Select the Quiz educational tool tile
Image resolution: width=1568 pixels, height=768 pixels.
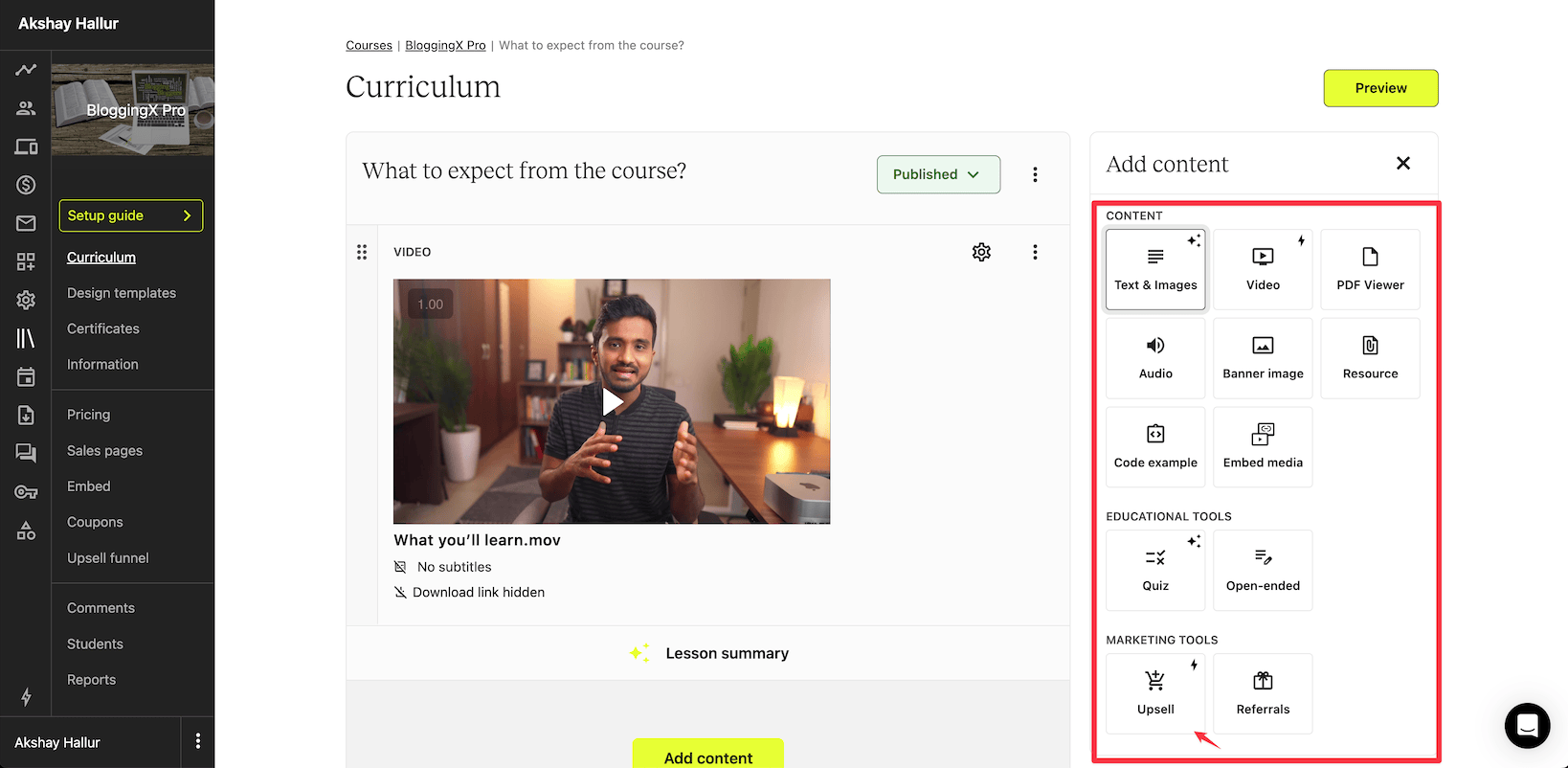pos(1155,570)
